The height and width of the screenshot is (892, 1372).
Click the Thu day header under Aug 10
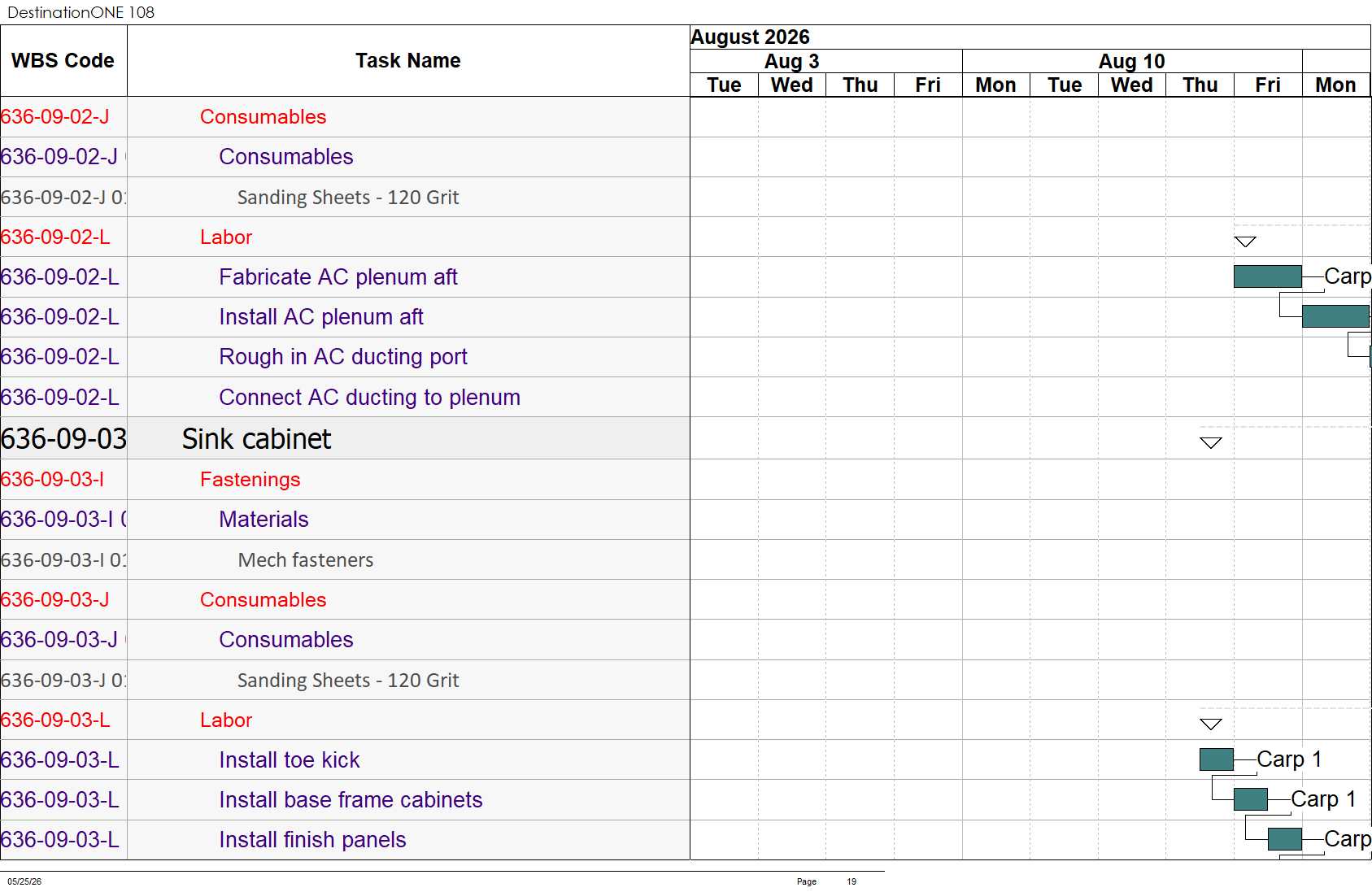coord(1200,85)
